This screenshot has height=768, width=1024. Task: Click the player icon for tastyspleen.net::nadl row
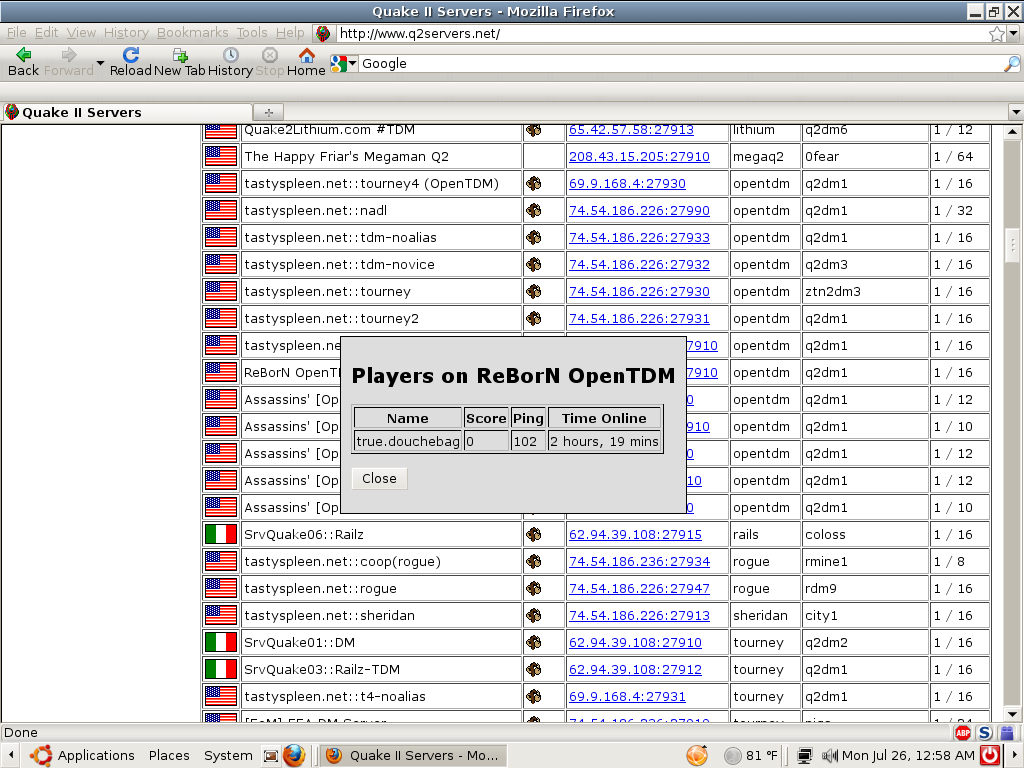(x=534, y=211)
